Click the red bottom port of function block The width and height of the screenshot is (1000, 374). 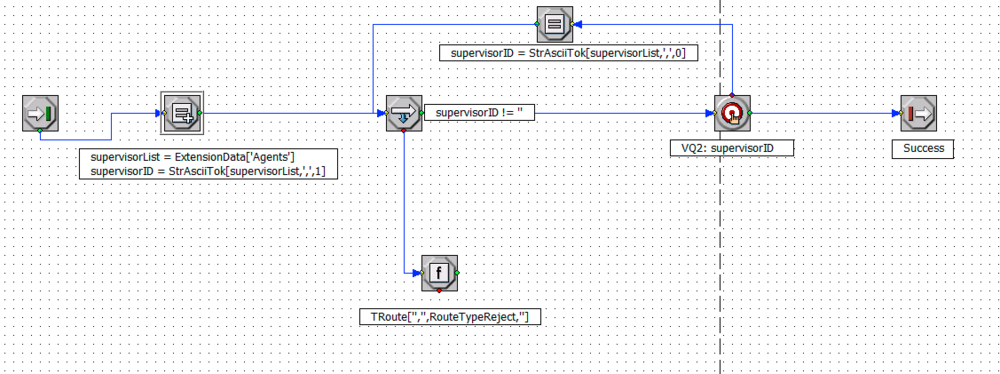pos(439,291)
